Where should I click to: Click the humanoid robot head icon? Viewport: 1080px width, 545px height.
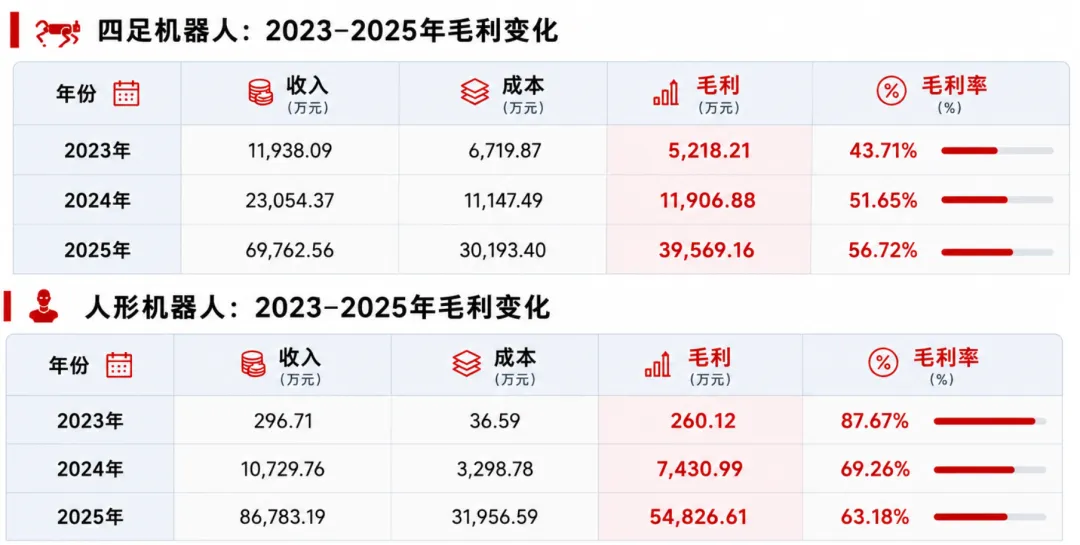(x=43, y=306)
